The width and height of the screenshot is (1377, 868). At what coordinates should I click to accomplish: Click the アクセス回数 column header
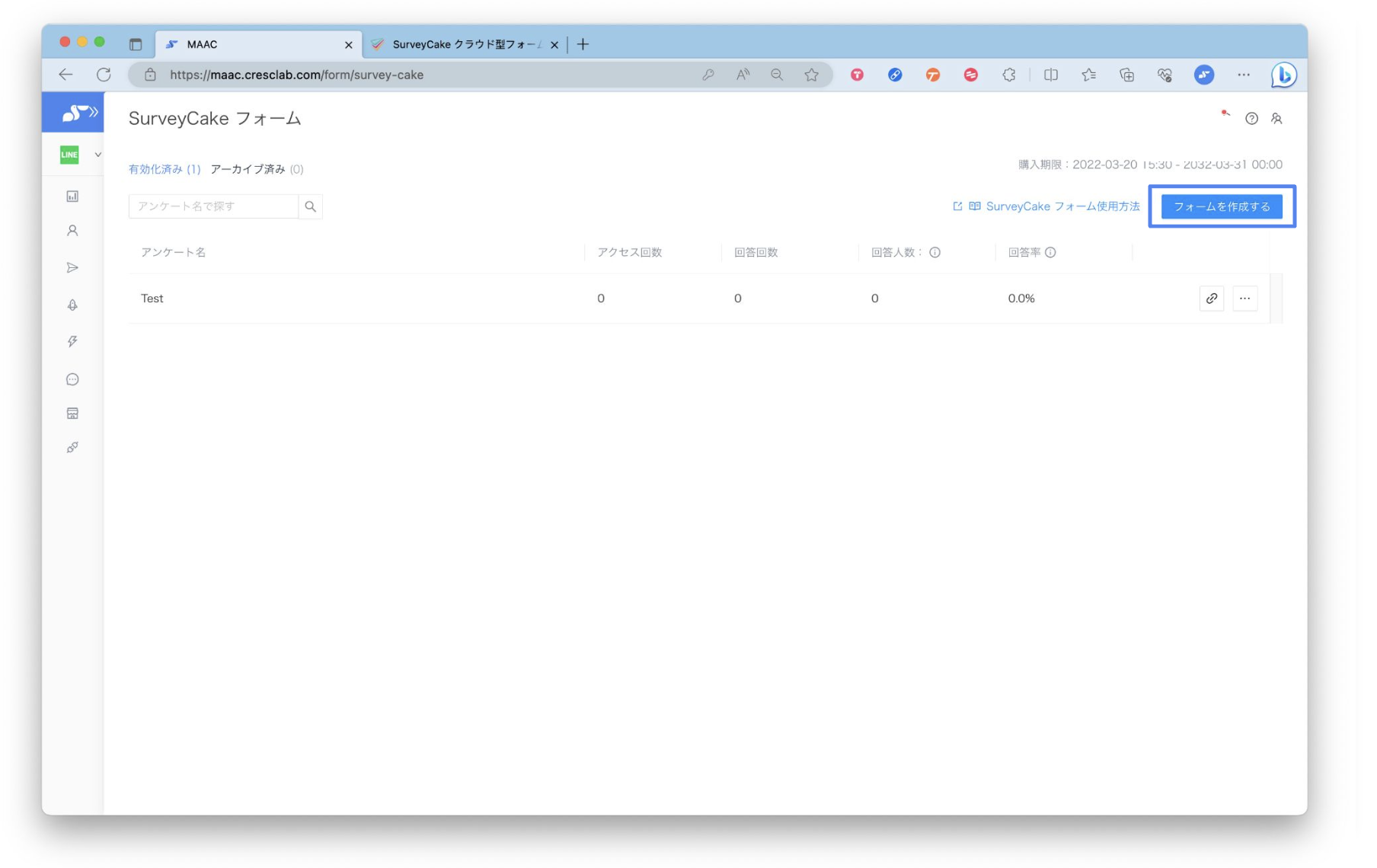[x=629, y=252]
